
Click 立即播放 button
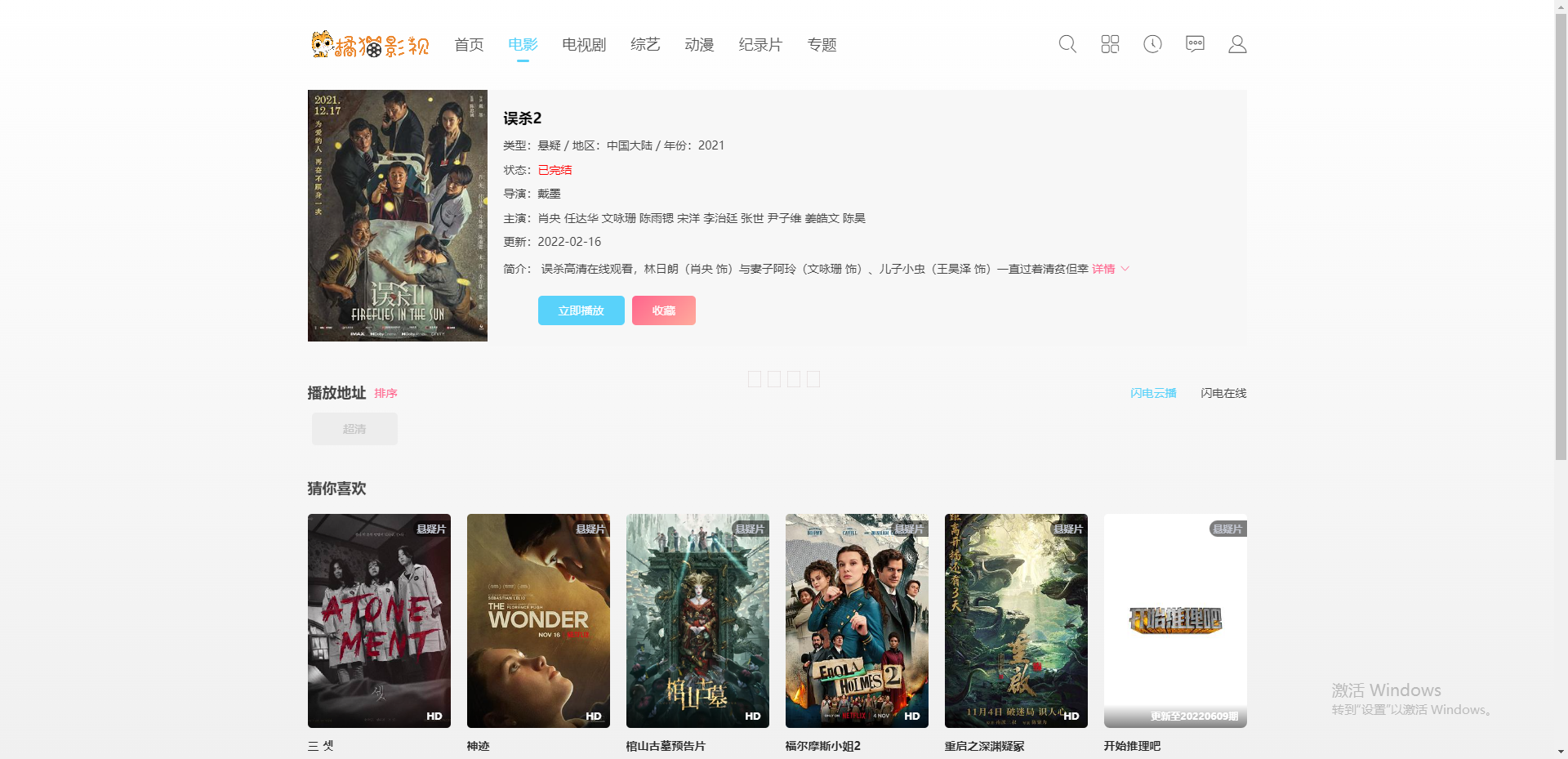[581, 310]
